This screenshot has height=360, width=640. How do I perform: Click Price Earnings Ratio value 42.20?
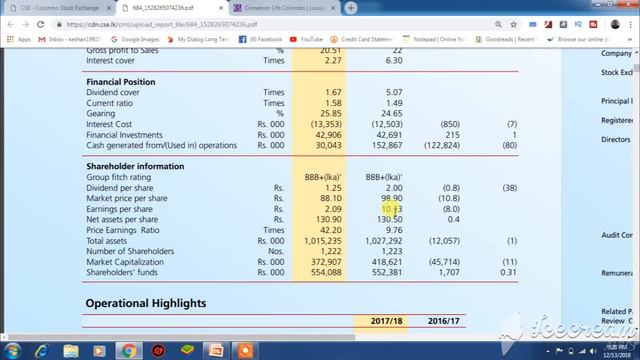tap(331, 230)
